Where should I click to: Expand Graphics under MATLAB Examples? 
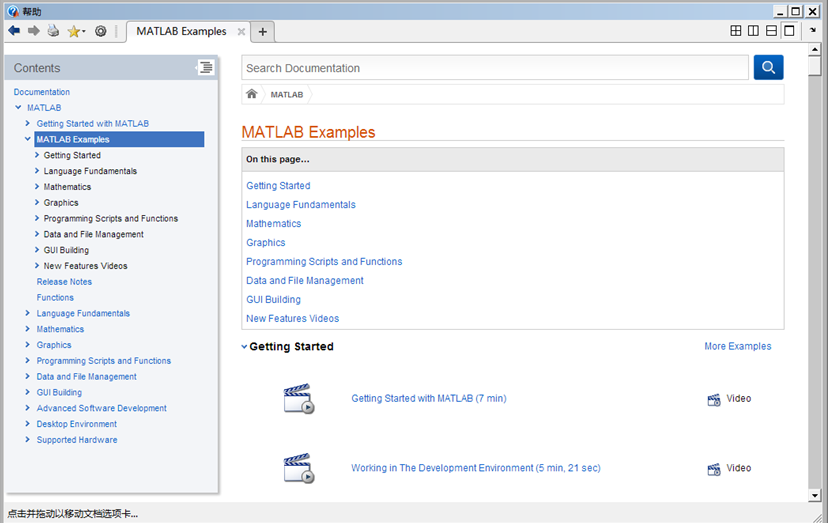(37, 203)
